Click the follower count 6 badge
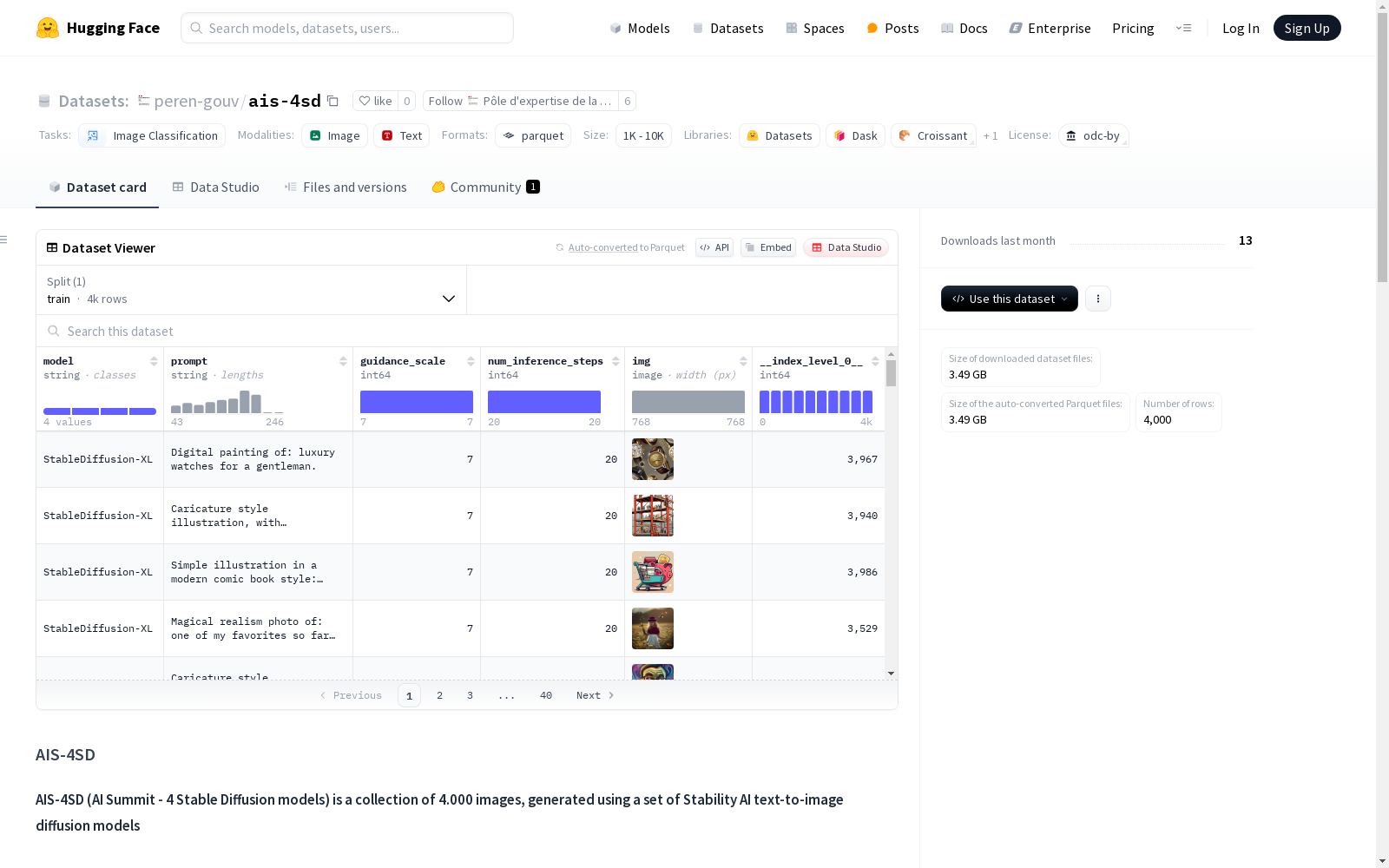 pyautogui.click(x=627, y=101)
